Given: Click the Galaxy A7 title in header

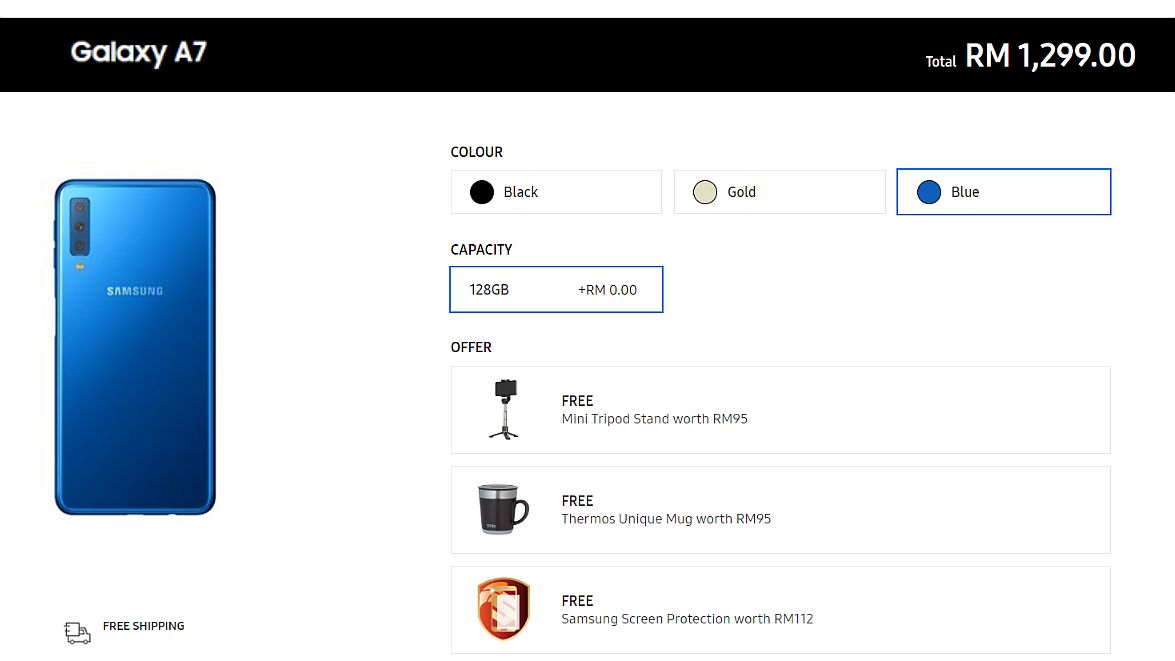Looking at the screenshot, I should coord(138,52).
